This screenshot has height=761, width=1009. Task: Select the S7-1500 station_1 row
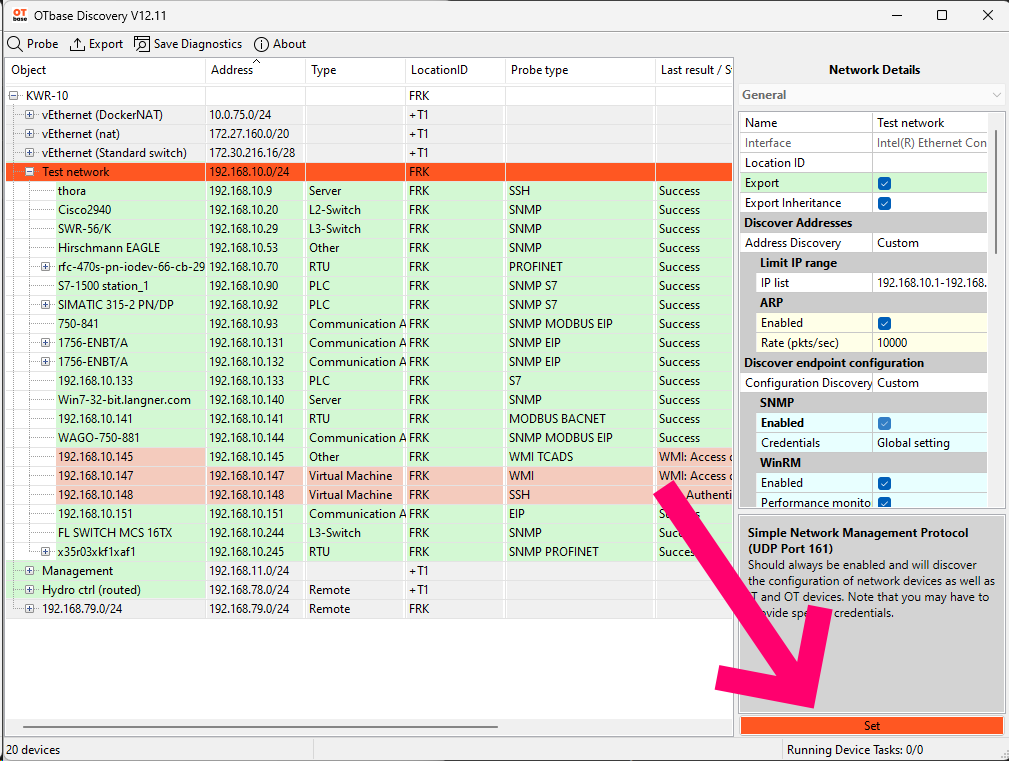tap(369, 286)
